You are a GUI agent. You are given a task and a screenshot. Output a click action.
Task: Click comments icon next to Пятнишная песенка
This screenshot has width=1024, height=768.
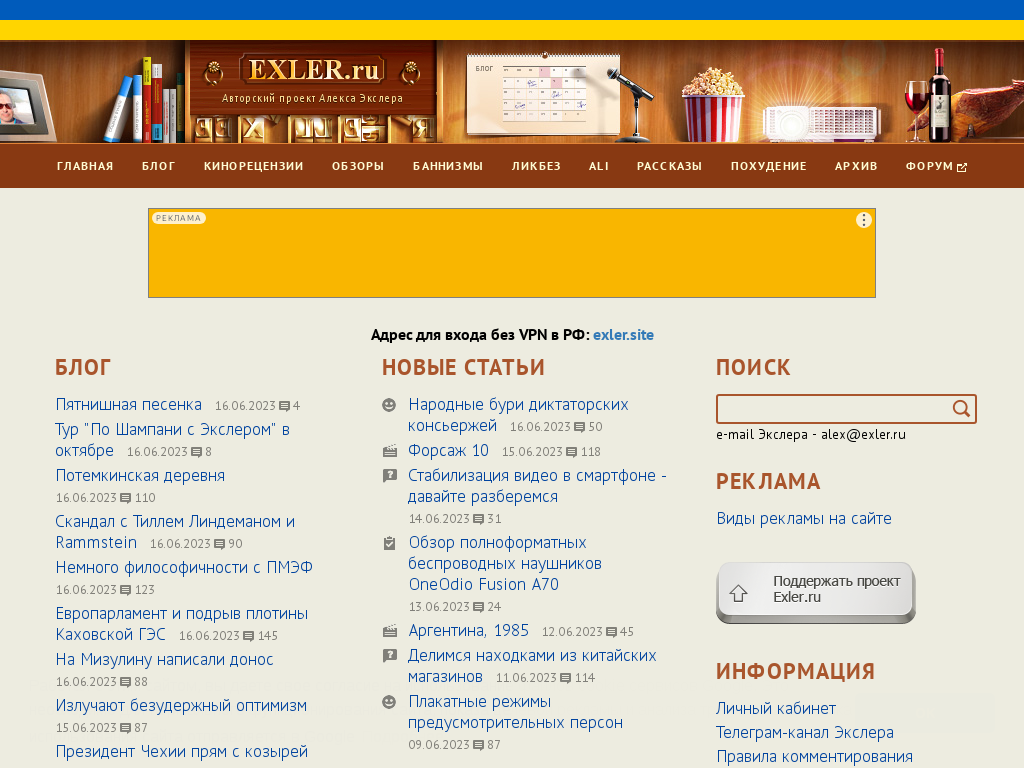tap(284, 406)
